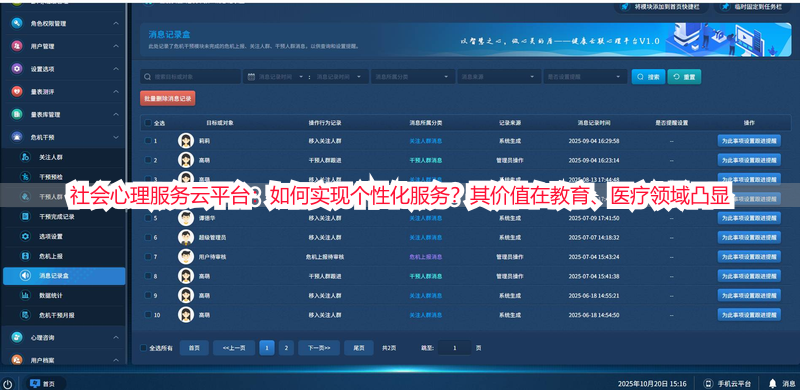Viewport: 800px width, 390px height.
Task: Click the 手机云平台 phone icon
Action: 708,383
